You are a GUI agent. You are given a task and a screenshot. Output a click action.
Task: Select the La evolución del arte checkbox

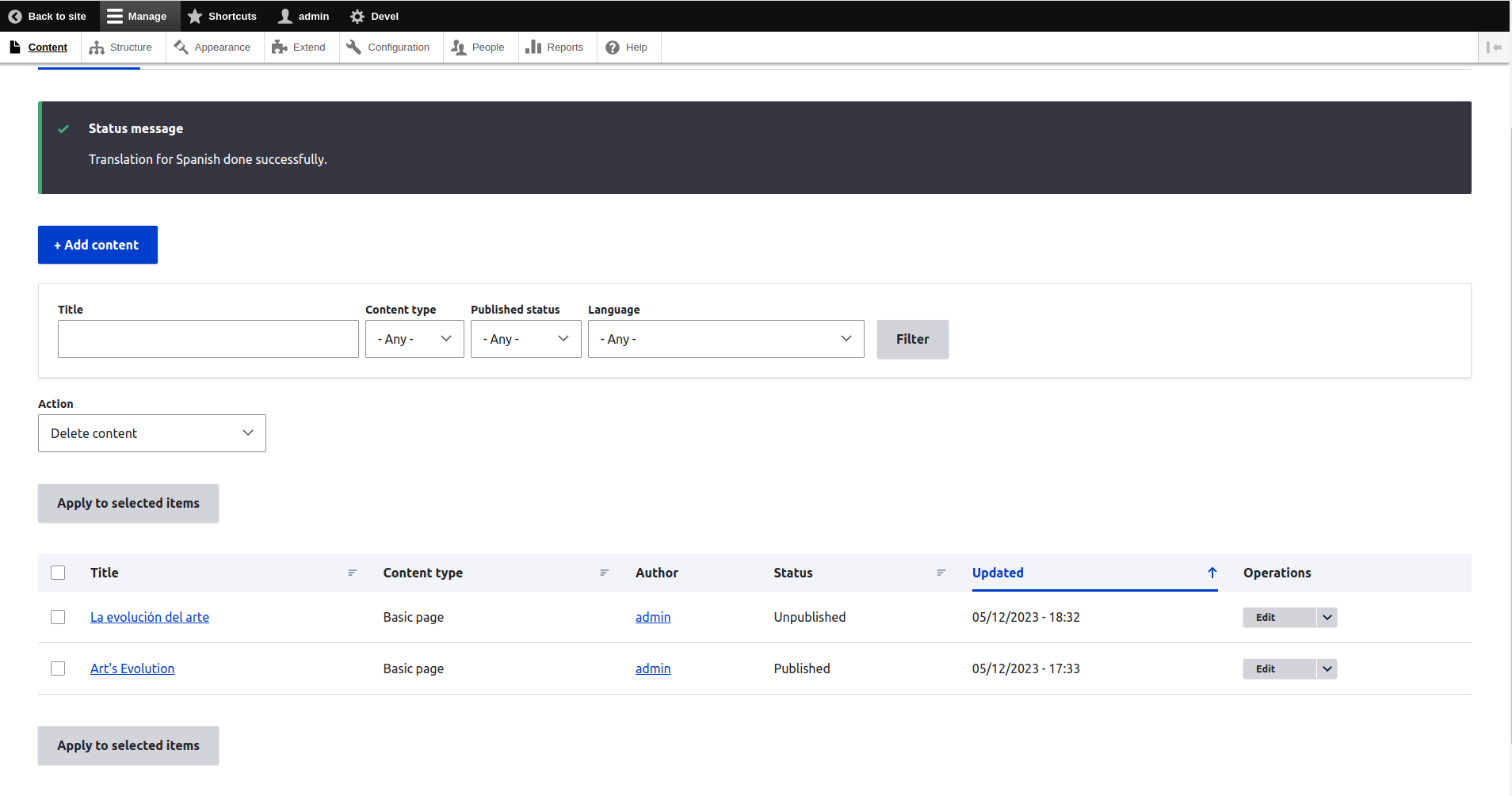[x=58, y=617]
